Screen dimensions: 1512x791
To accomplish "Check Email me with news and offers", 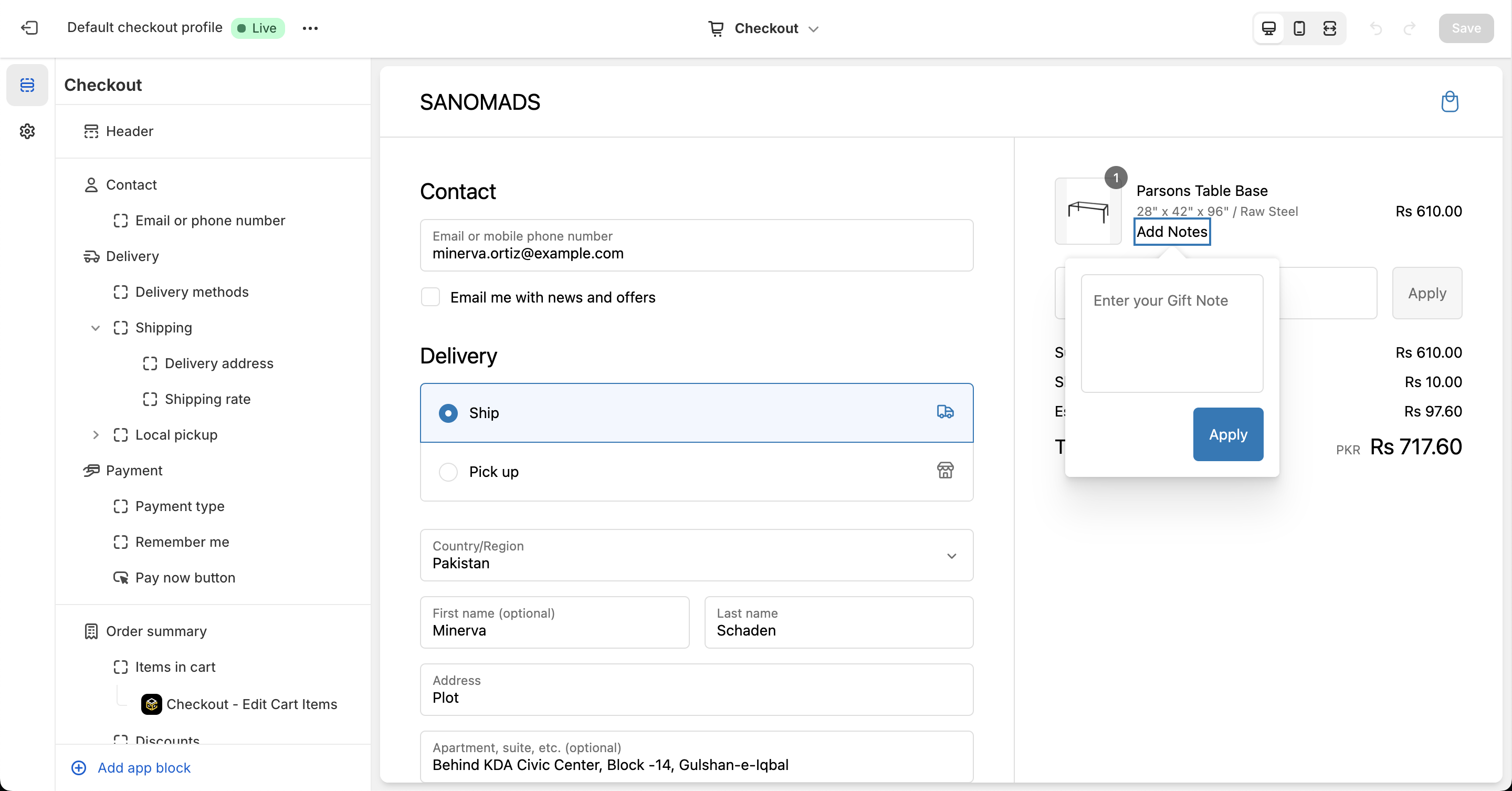I will pos(430,297).
